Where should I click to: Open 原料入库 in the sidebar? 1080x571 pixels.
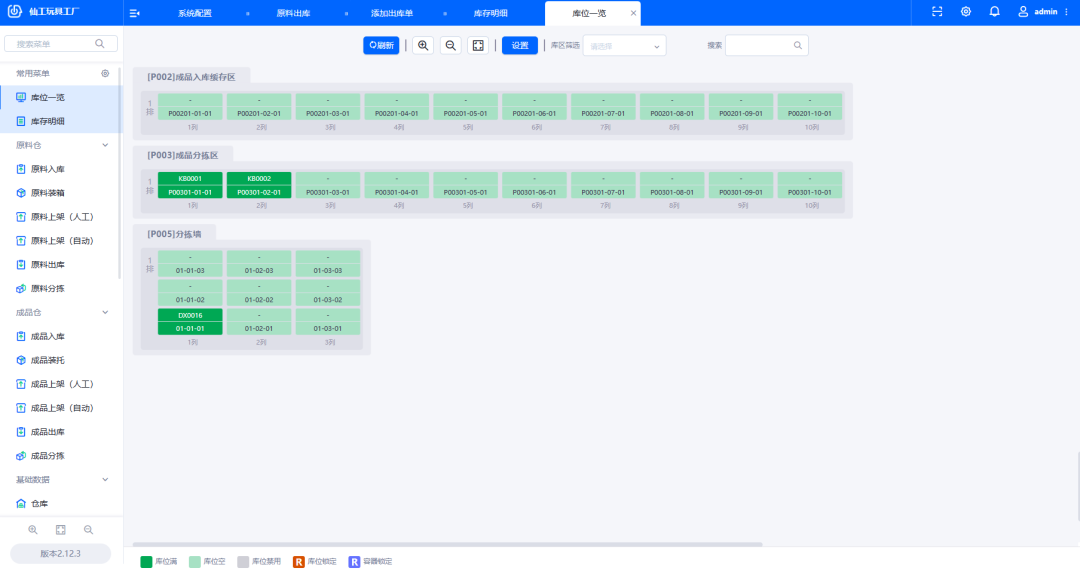tap(48, 169)
